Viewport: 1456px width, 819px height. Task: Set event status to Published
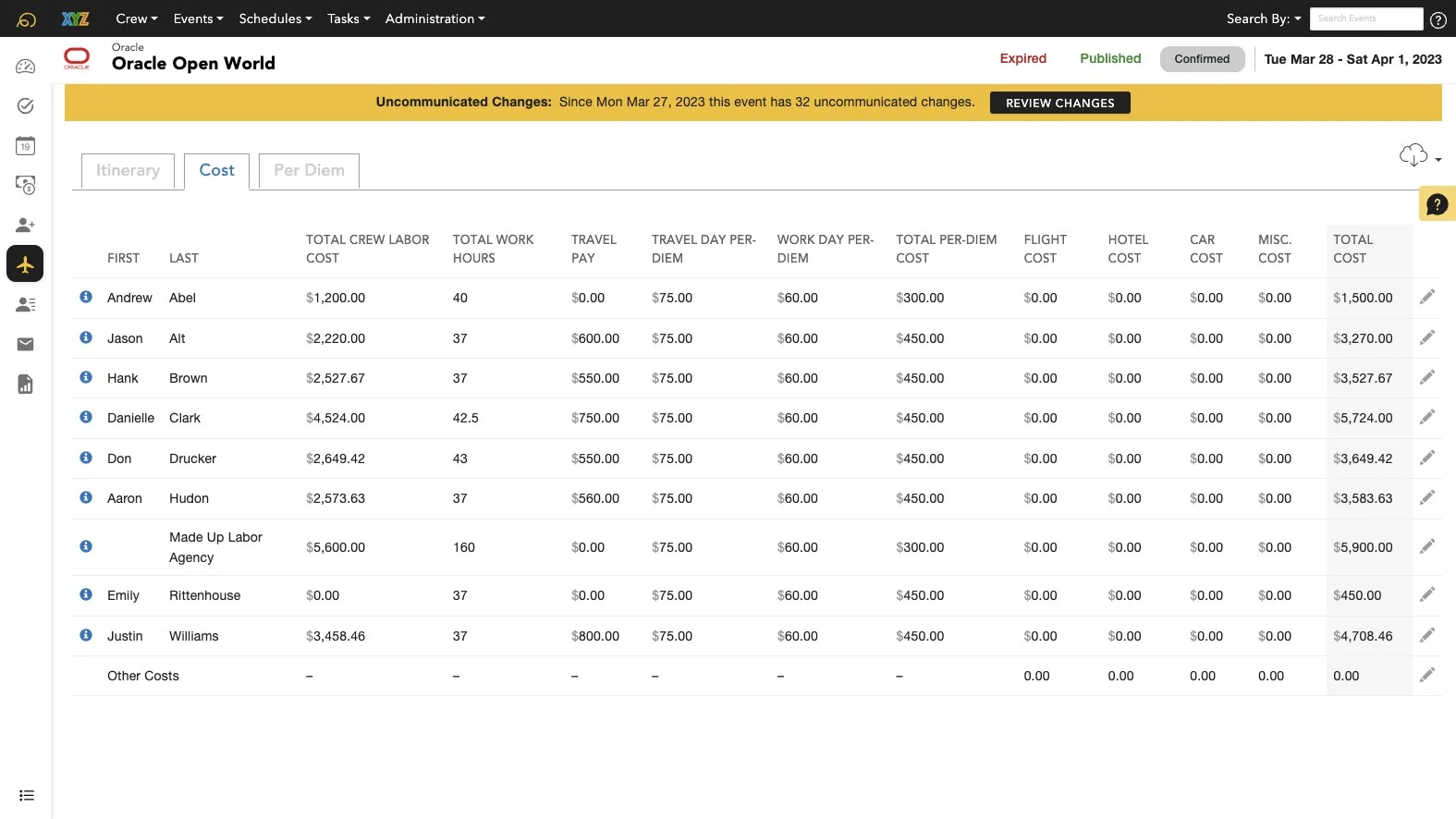[1110, 58]
